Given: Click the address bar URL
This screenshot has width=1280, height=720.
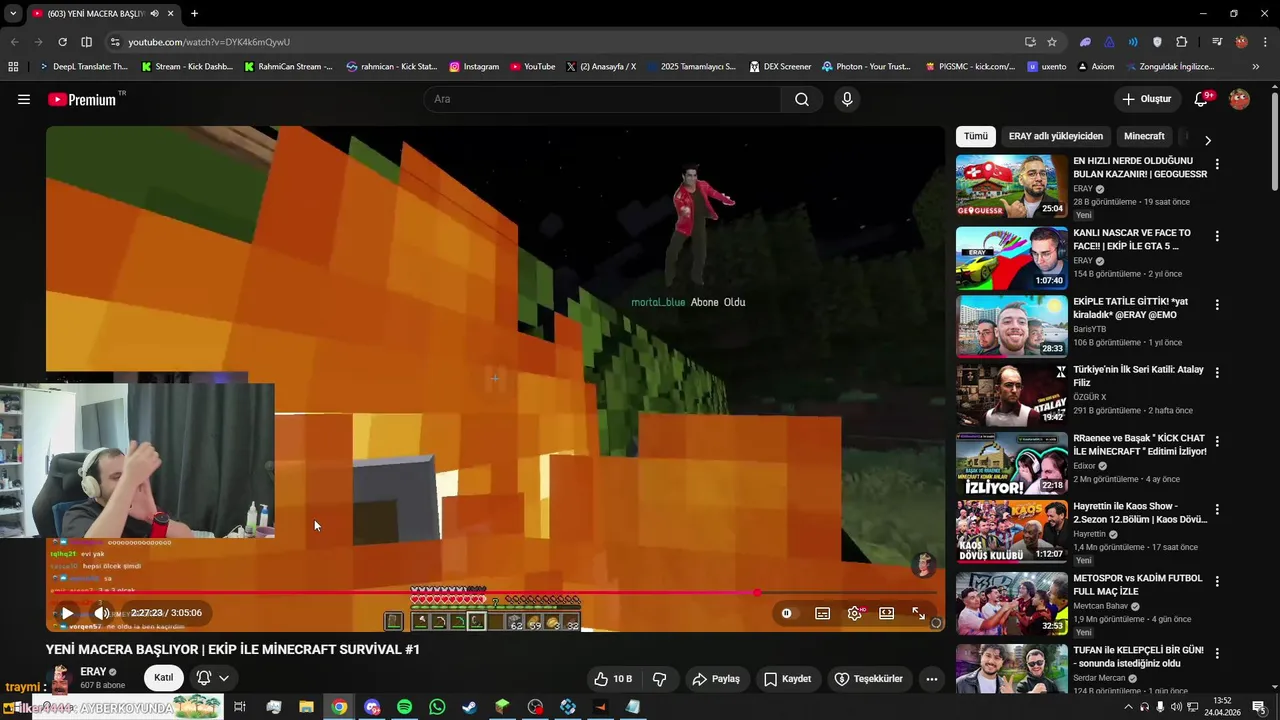Looking at the screenshot, I should (209, 42).
